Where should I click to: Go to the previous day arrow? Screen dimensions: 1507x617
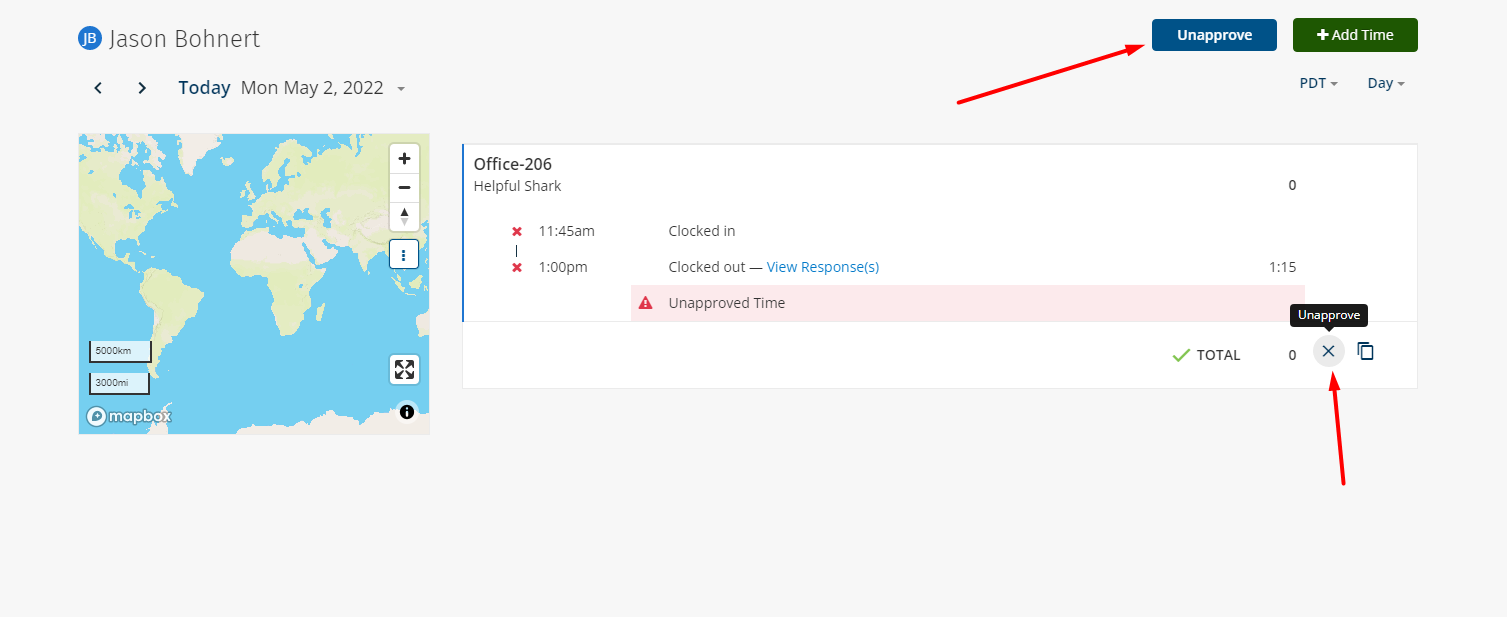pos(98,88)
